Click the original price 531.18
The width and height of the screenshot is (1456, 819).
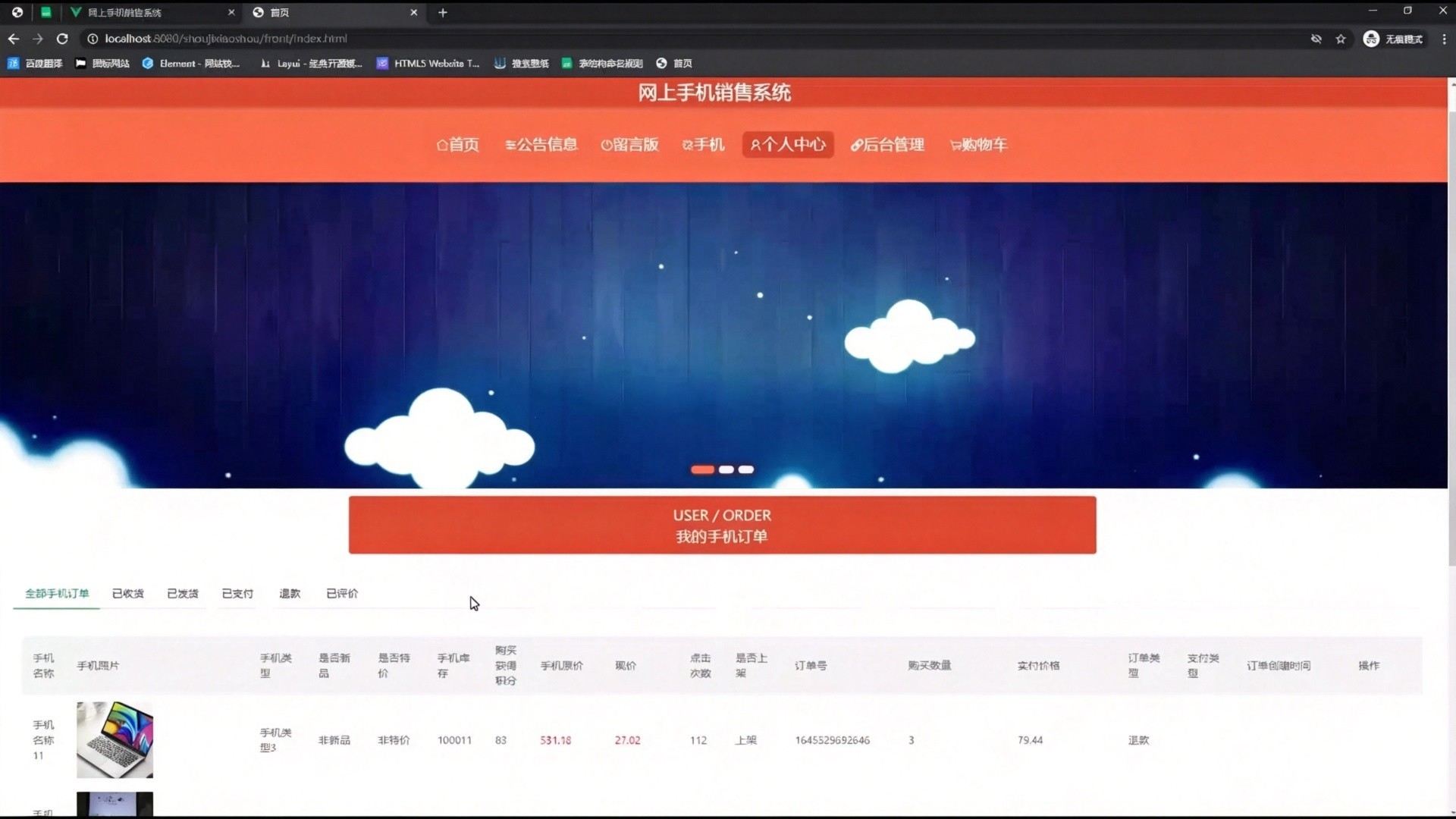pyautogui.click(x=555, y=740)
